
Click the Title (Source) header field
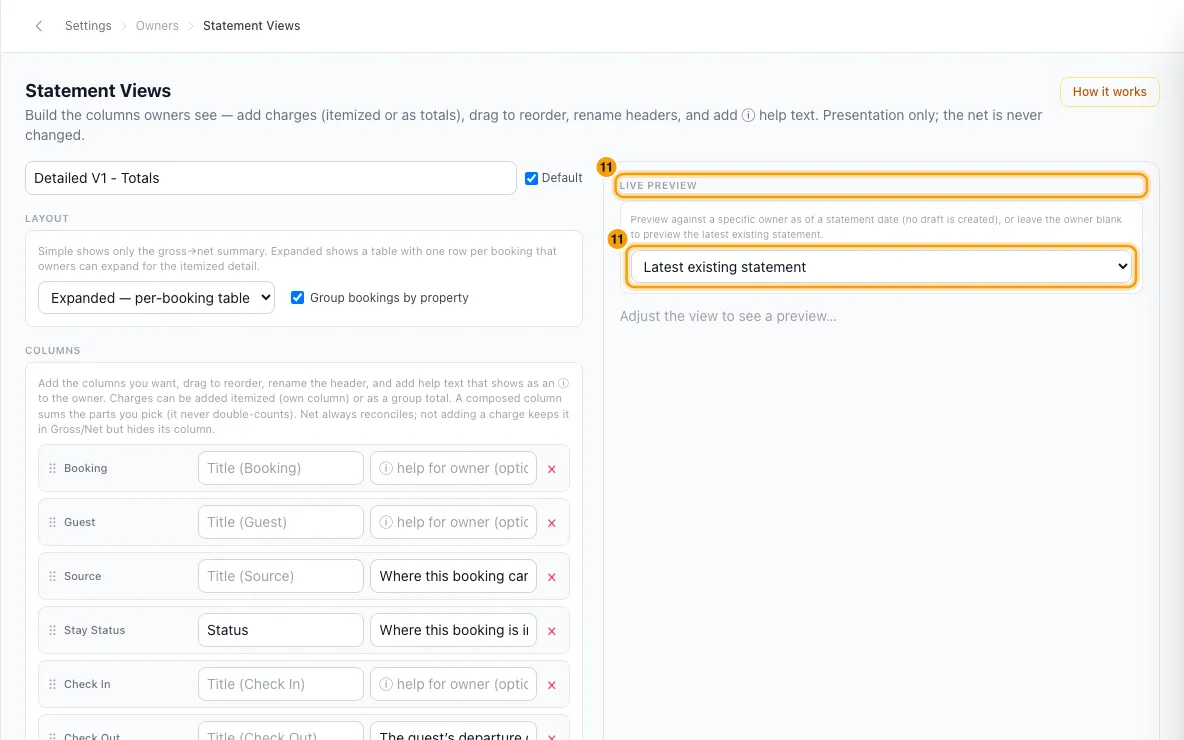click(x=281, y=576)
